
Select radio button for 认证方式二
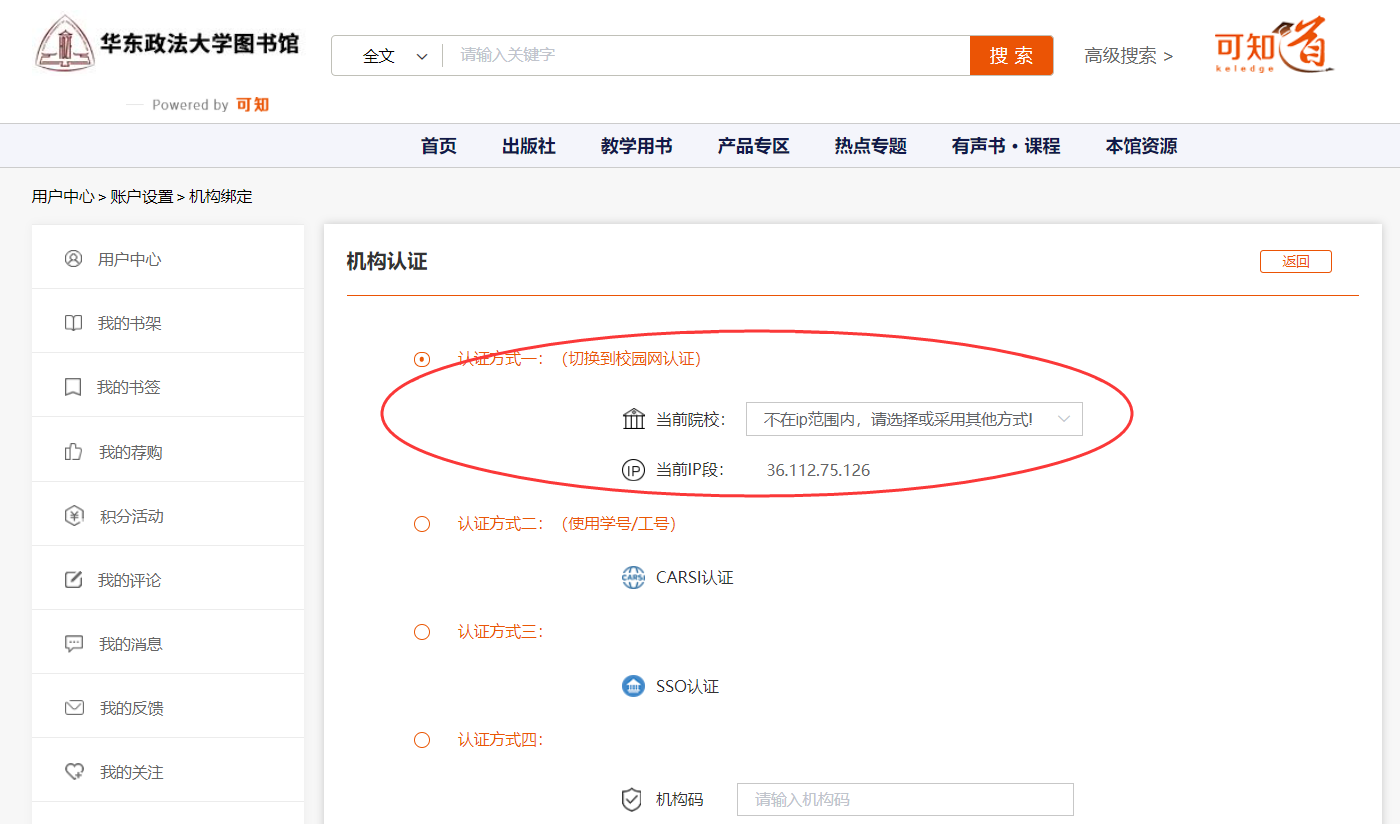coord(422,524)
